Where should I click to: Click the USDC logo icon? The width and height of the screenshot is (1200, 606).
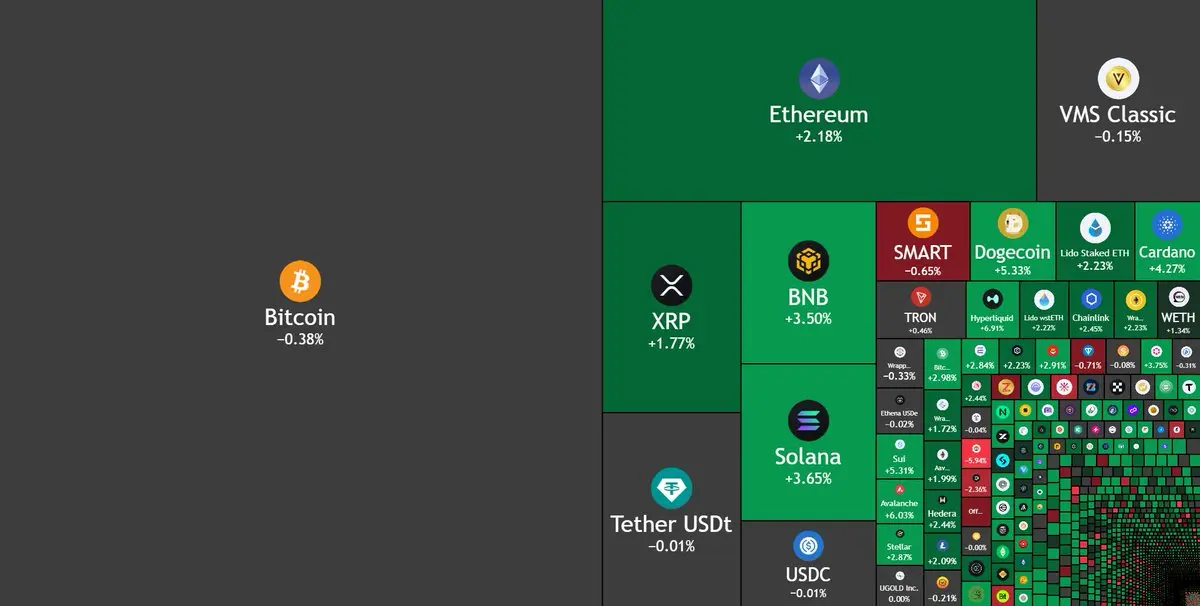808,546
